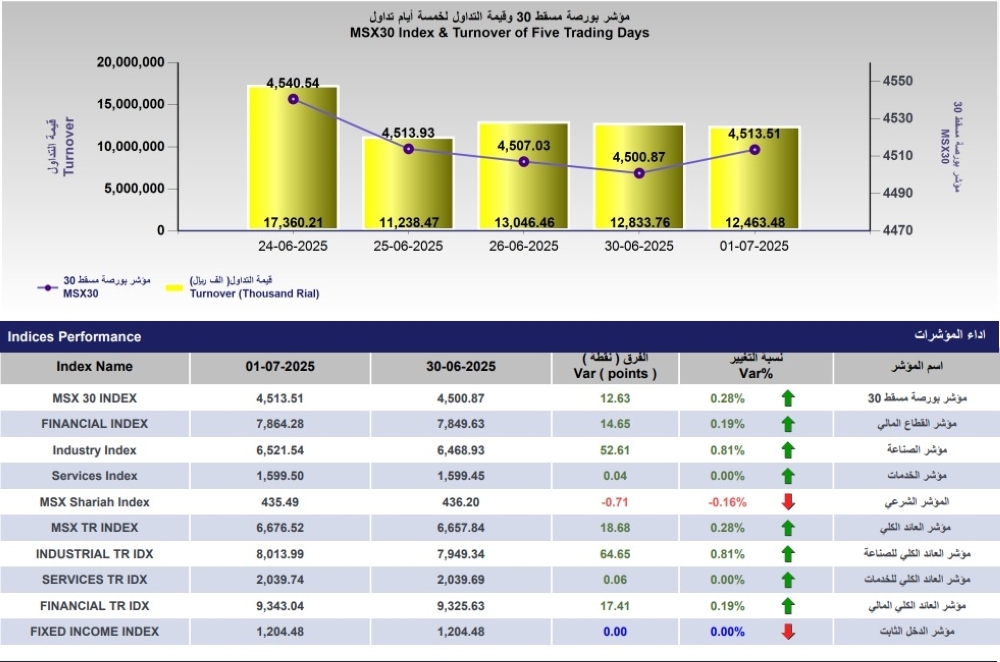Click the Index Name column header
Screen dimensions: 1000x662
(x=94, y=367)
